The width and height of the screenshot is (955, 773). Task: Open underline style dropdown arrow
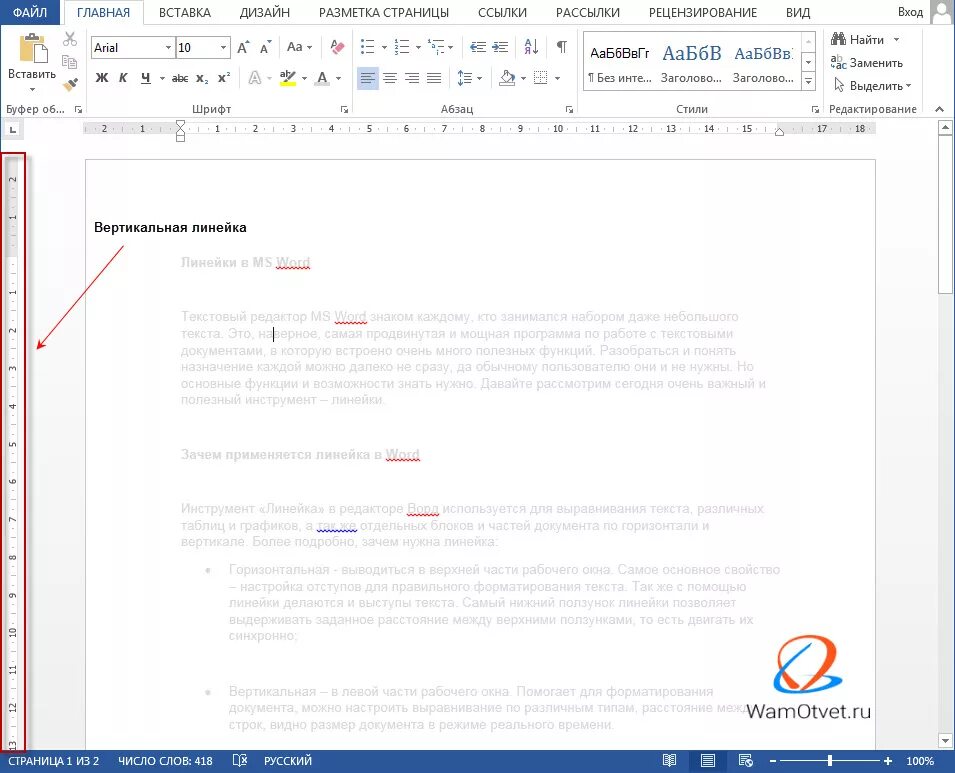162,78
